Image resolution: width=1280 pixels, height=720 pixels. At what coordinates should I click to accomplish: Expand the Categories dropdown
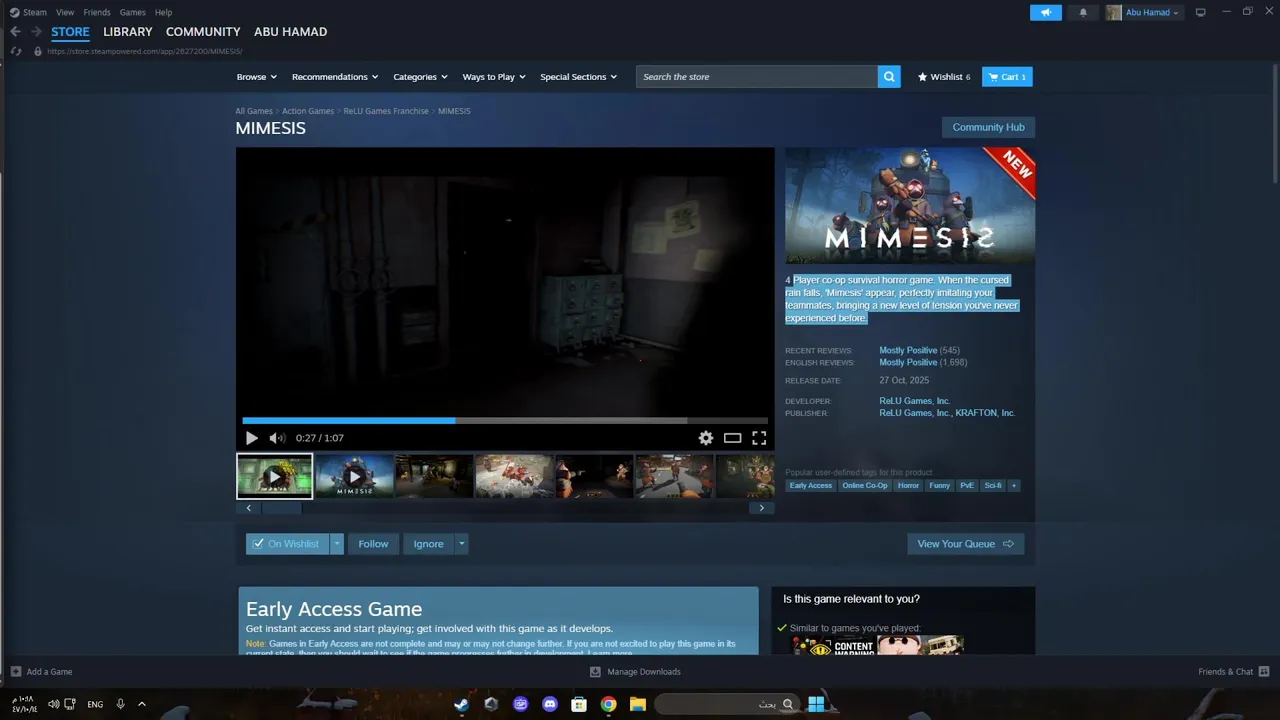(x=419, y=77)
